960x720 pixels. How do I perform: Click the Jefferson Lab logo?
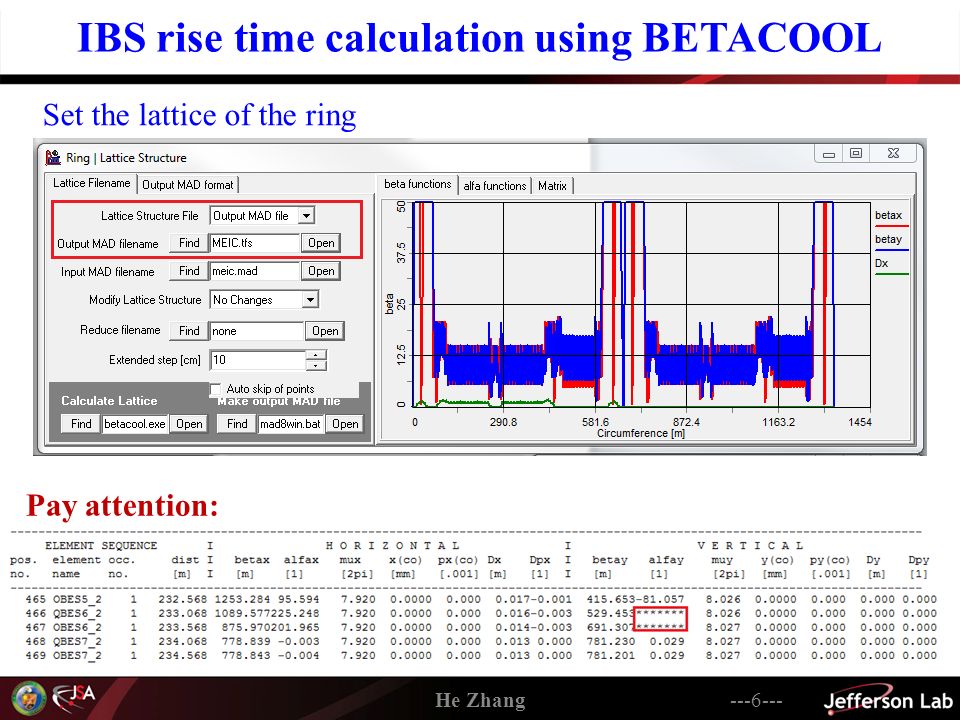(x=888, y=700)
